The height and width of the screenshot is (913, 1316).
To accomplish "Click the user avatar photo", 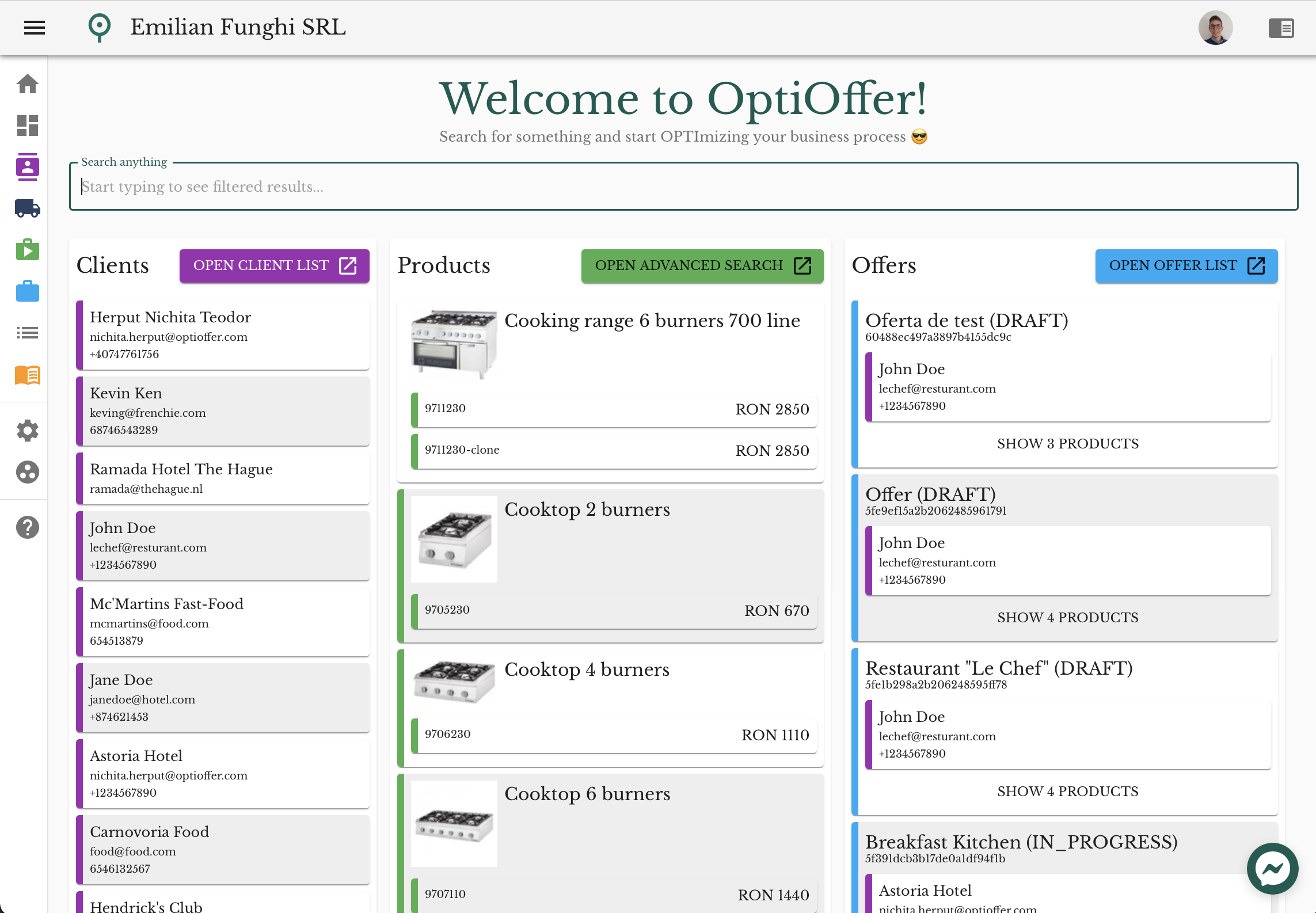I will 1215,28.
